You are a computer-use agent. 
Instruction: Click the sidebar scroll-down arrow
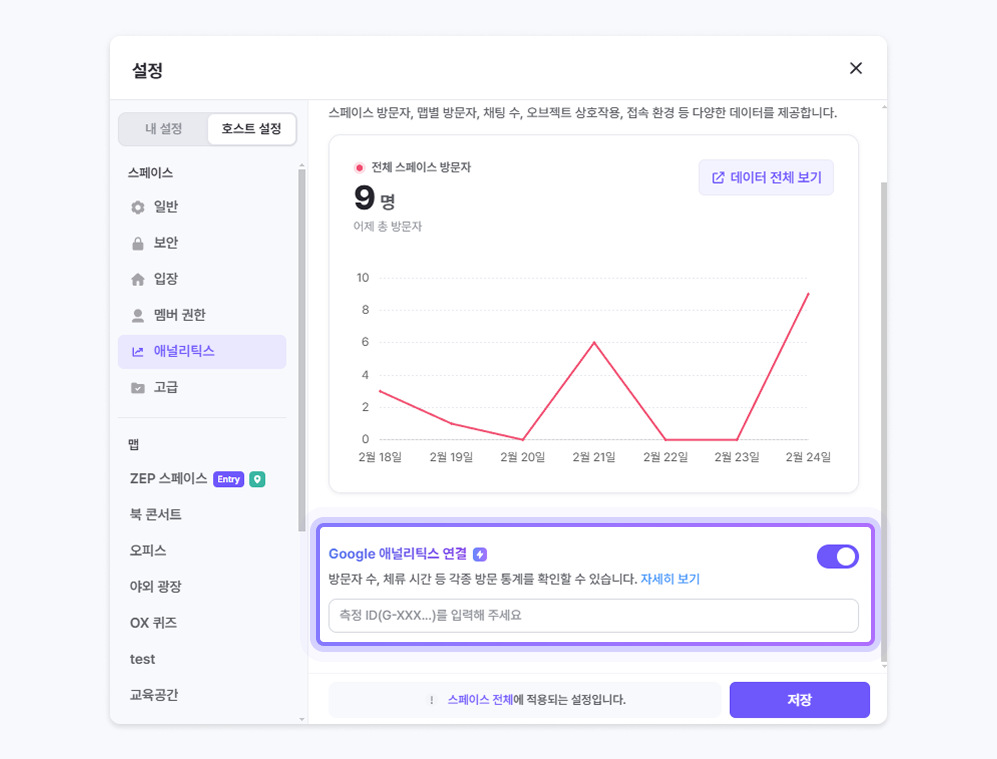(x=302, y=718)
